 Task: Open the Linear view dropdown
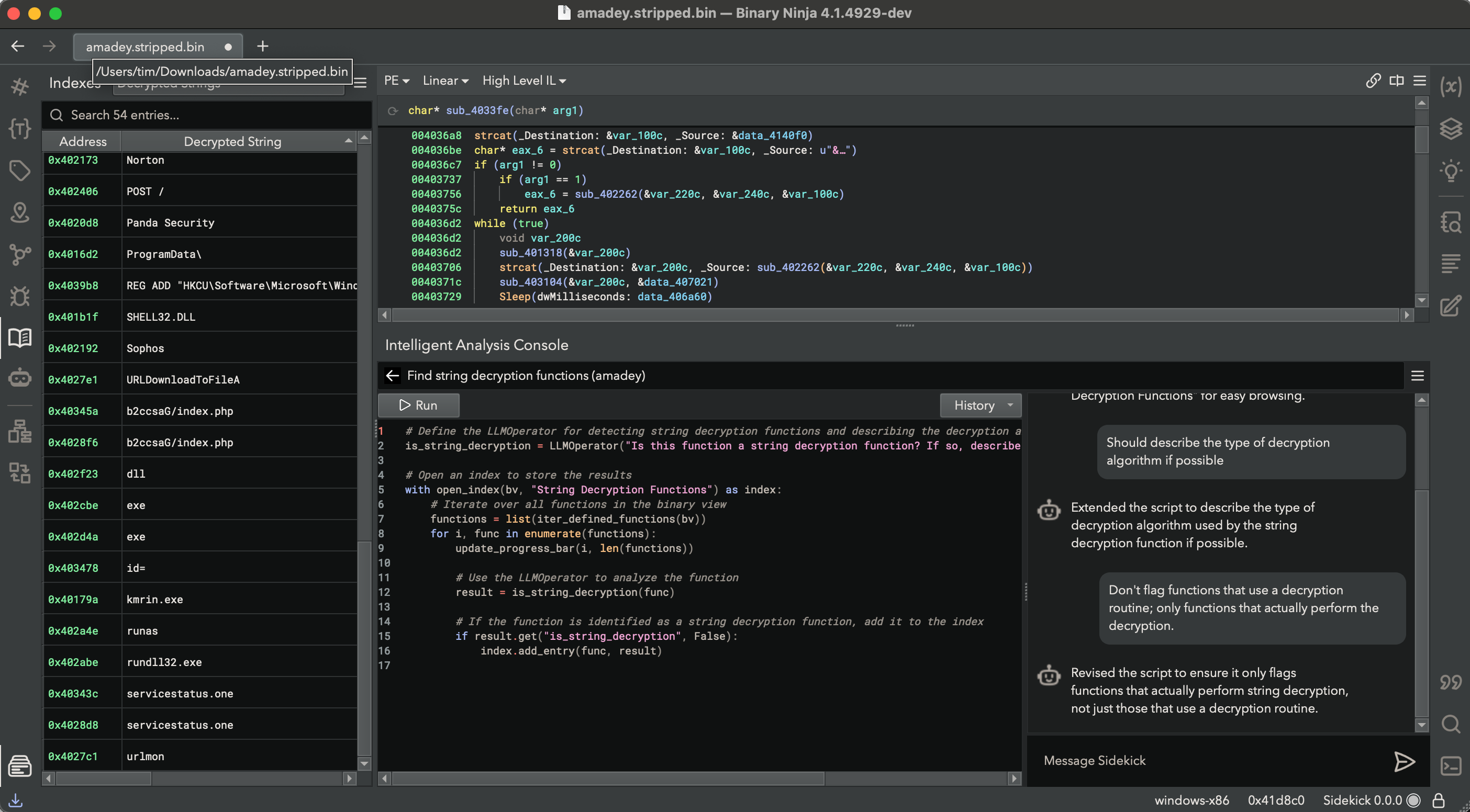tap(445, 81)
